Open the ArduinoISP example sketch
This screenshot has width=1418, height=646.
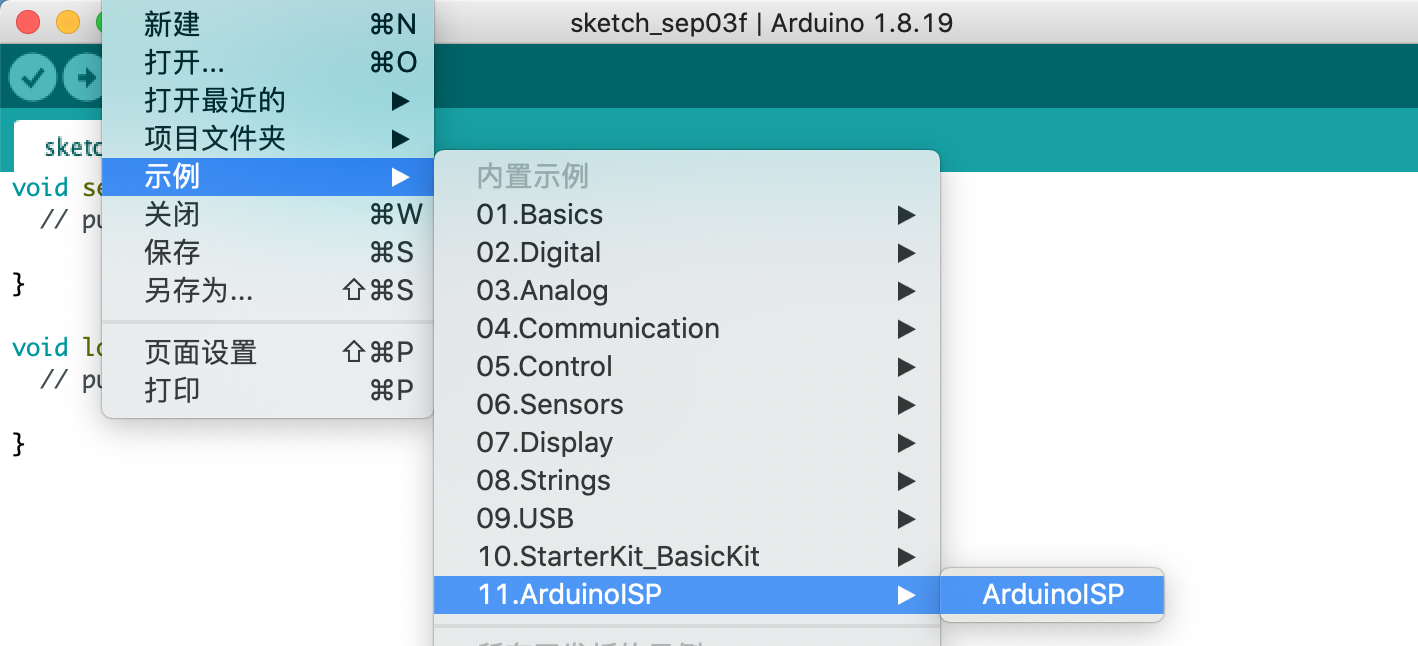[x=1051, y=594]
